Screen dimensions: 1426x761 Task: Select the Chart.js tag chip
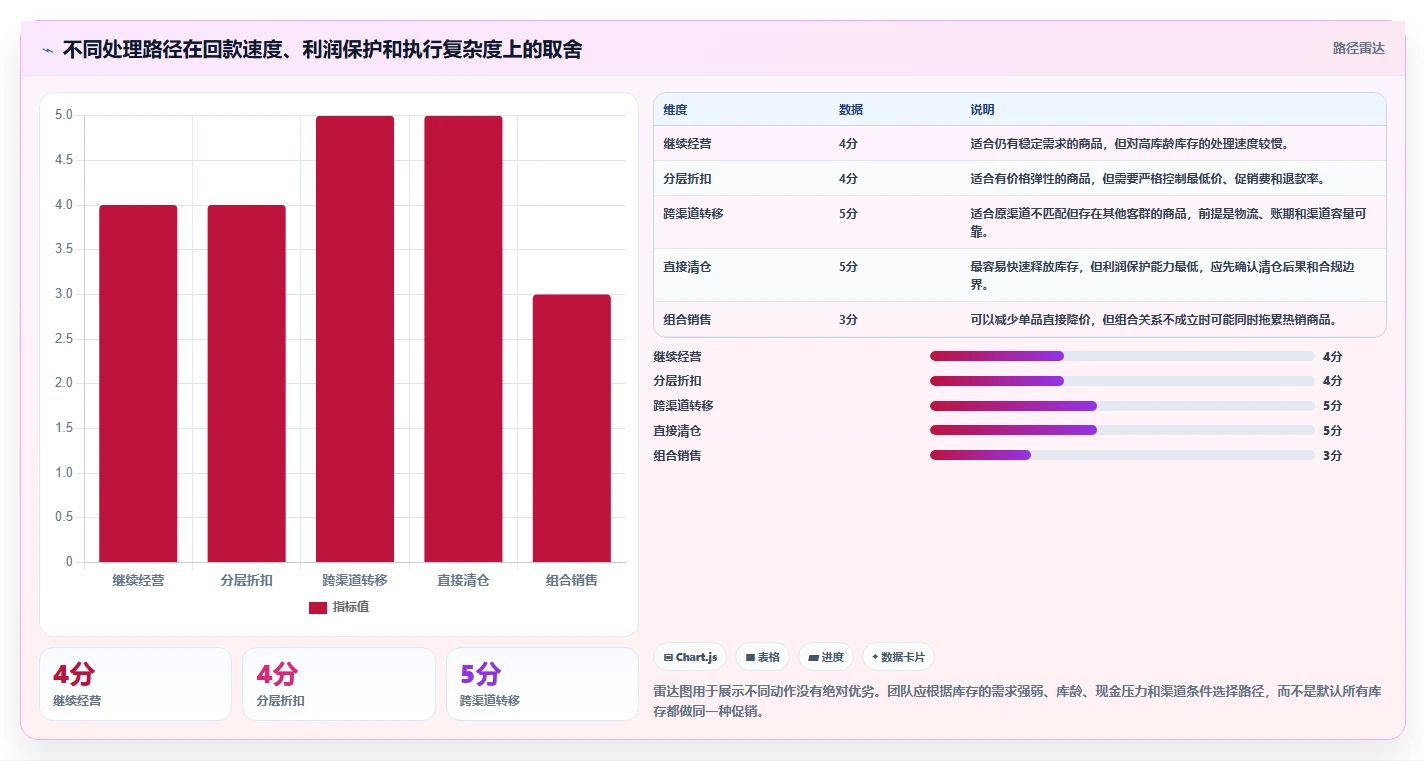point(690,657)
